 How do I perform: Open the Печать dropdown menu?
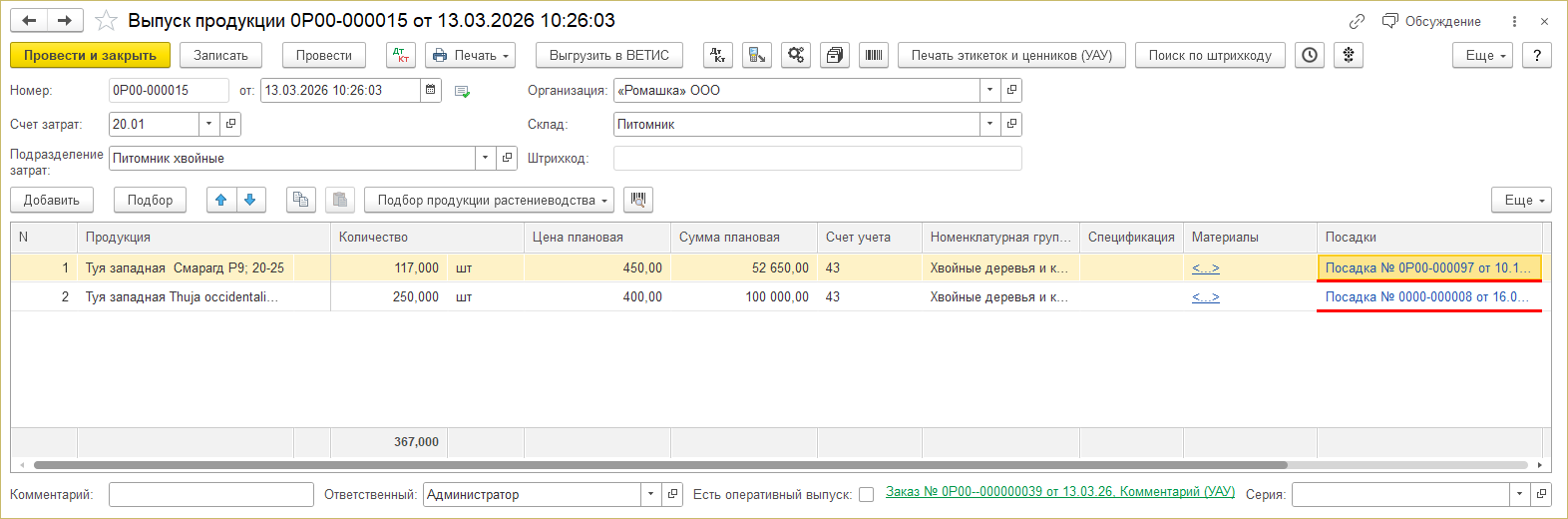click(x=471, y=55)
